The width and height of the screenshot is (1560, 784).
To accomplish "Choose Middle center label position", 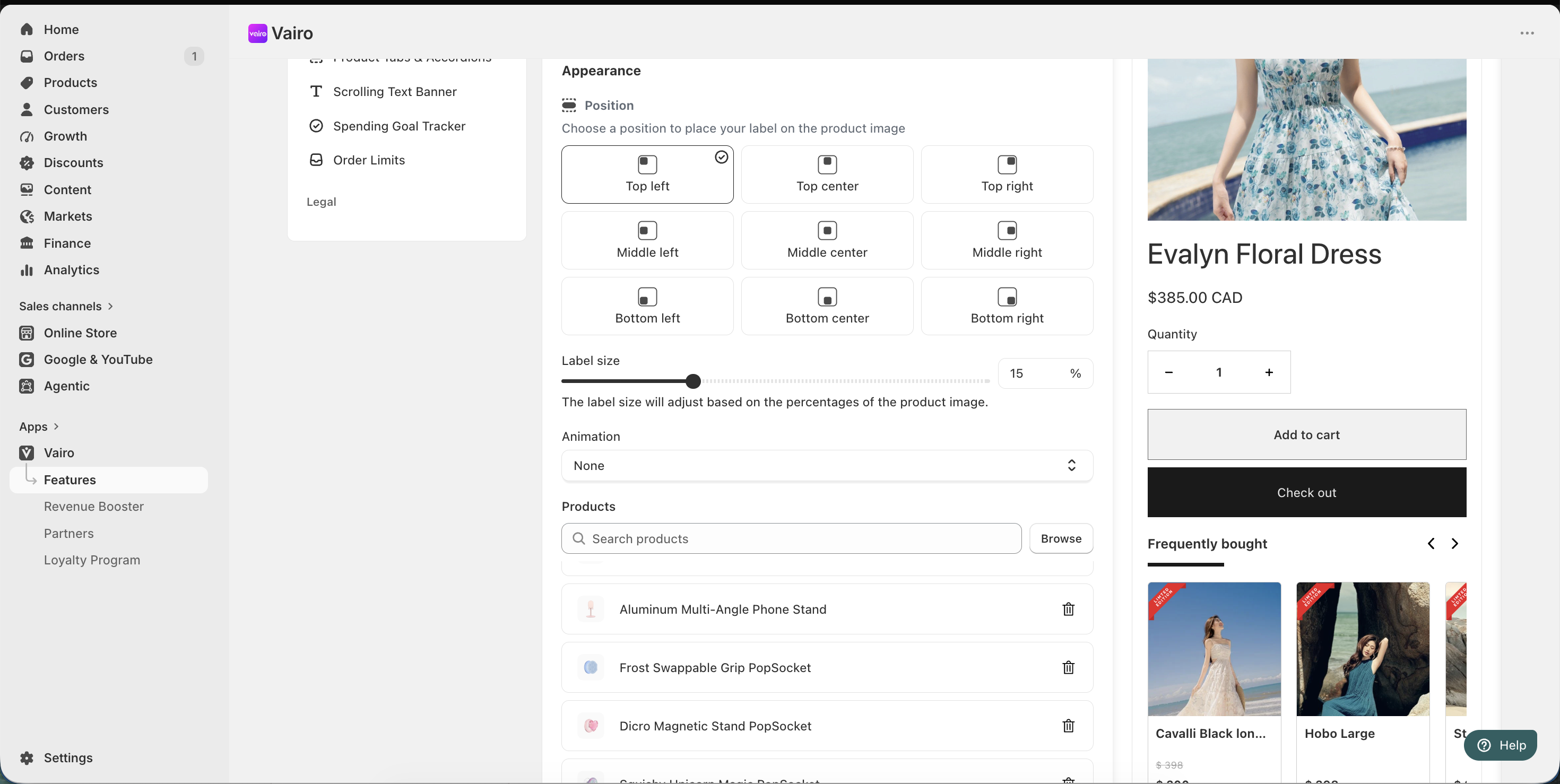I will [x=827, y=240].
